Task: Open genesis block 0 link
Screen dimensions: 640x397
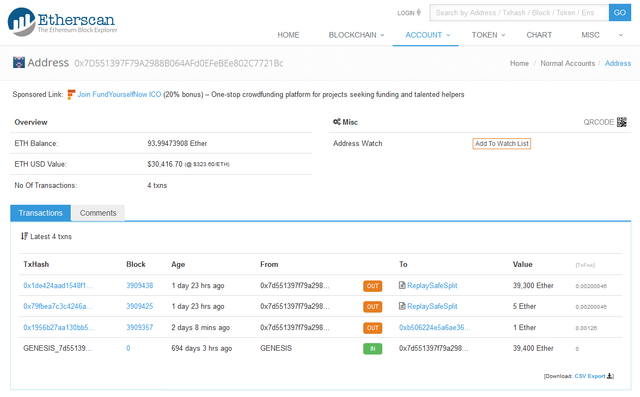Action: tap(128, 348)
